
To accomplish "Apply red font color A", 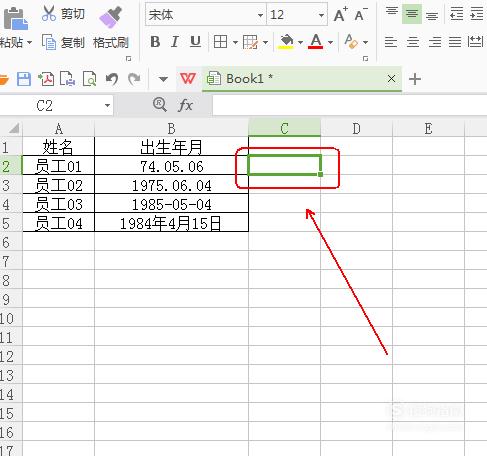I will click(316, 42).
